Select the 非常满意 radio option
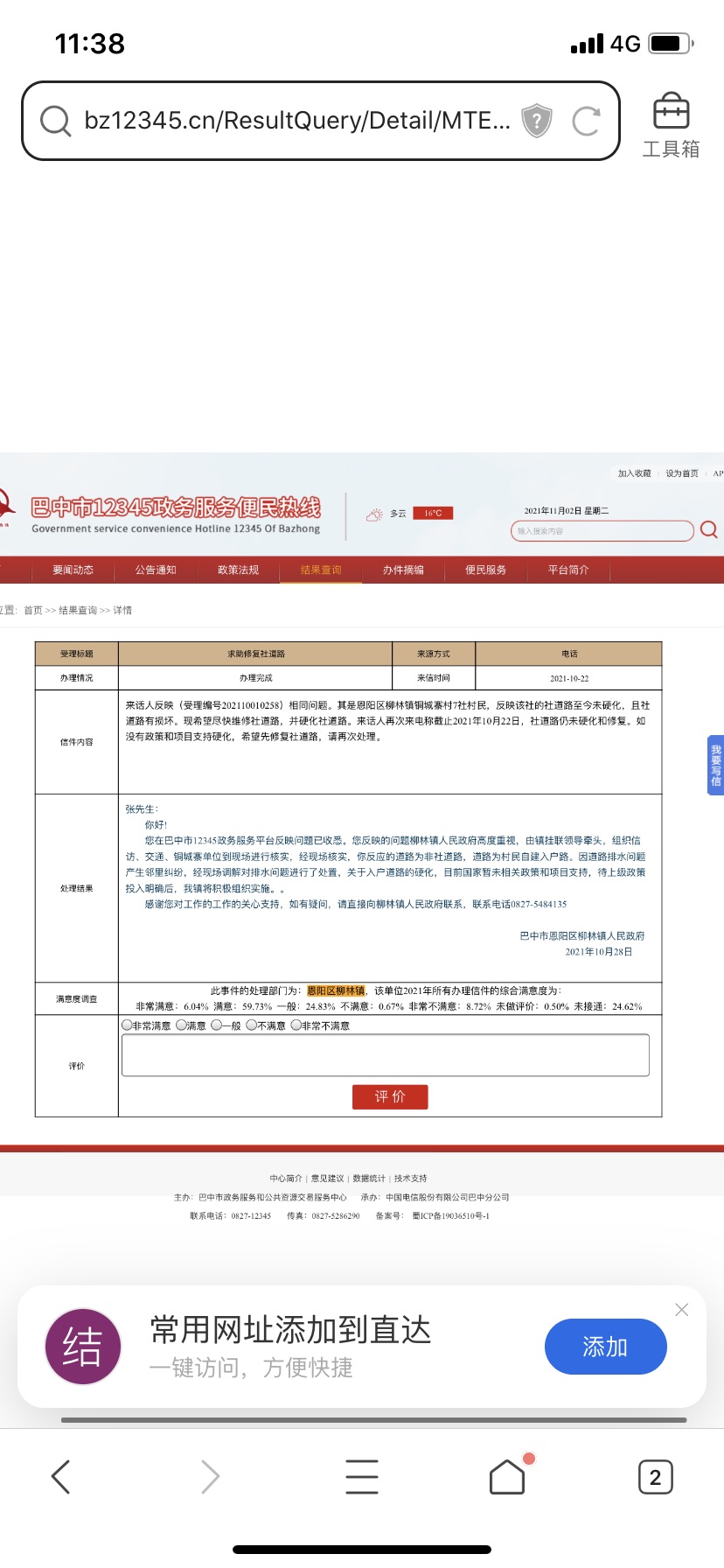Image resolution: width=724 pixels, height=1568 pixels. pyautogui.click(x=127, y=1025)
